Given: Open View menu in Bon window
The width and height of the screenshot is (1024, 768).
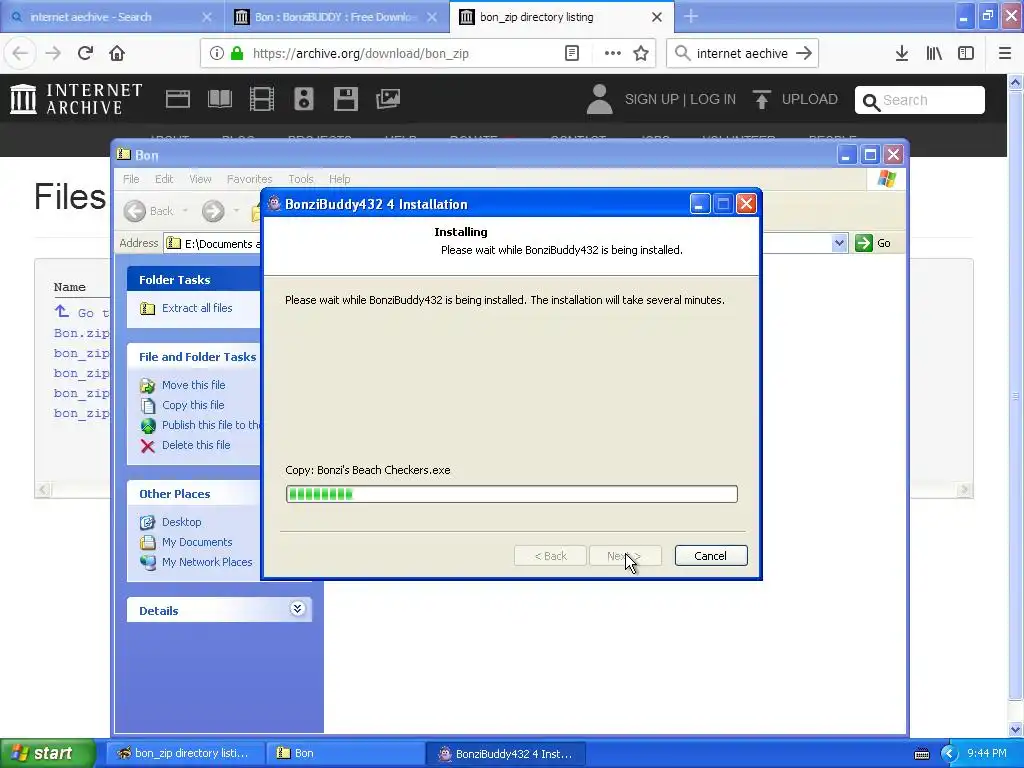Looking at the screenshot, I should click(x=200, y=179).
